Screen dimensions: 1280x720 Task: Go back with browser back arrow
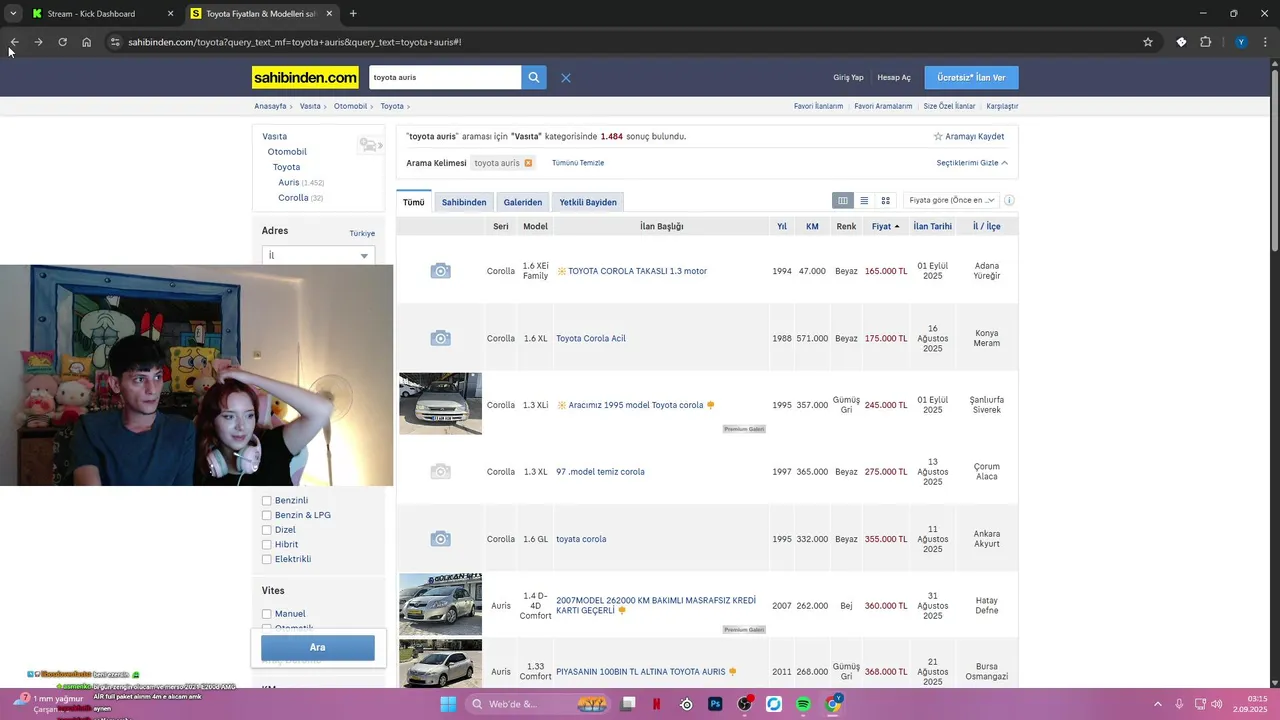tap(14, 42)
